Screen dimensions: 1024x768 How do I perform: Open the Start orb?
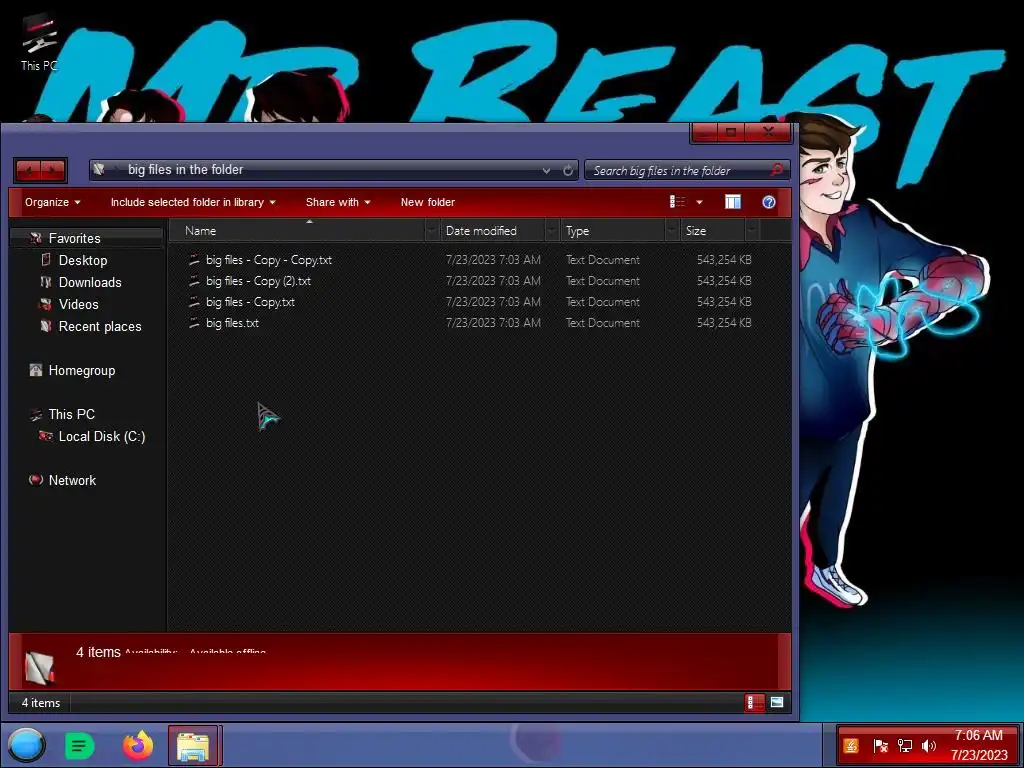(26, 745)
